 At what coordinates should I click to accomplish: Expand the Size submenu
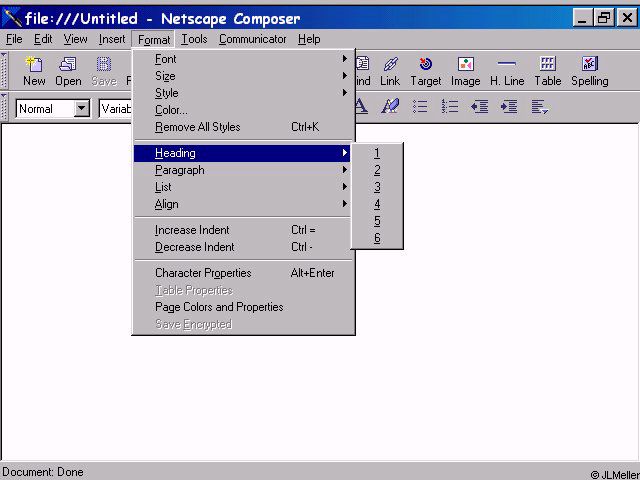coord(242,76)
